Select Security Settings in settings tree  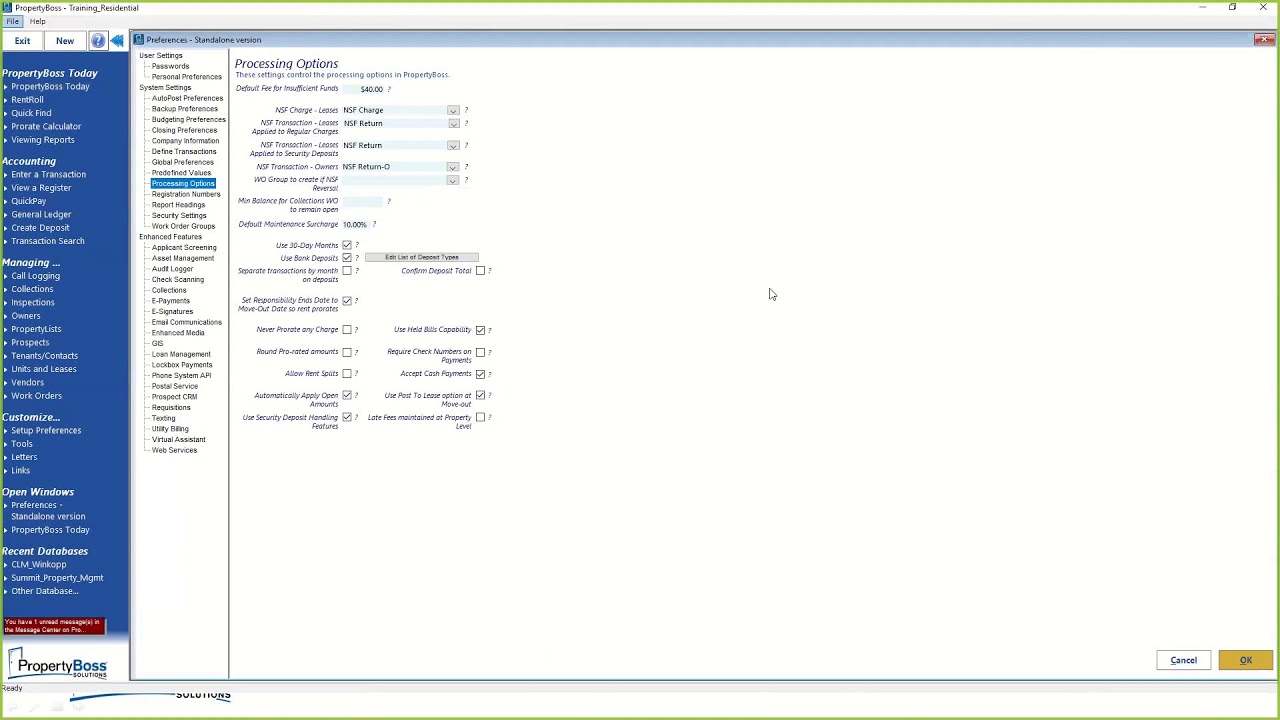tap(179, 215)
